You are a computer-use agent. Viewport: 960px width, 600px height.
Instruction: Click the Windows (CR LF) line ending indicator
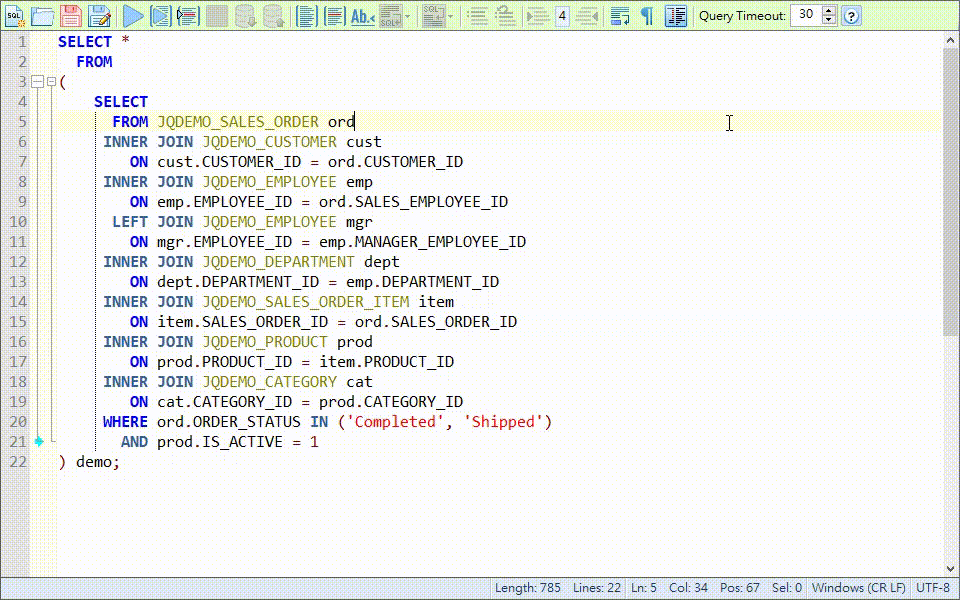pyautogui.click(x=858, y=588)
